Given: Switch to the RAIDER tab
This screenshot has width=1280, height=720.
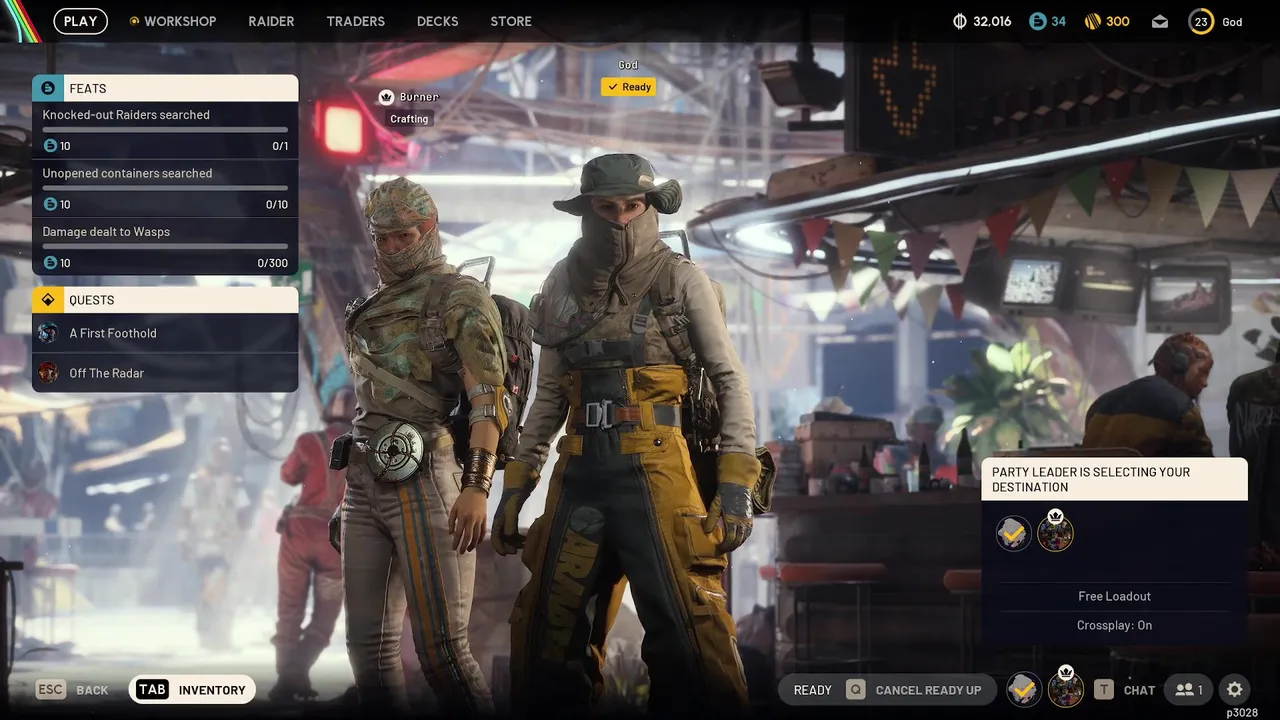Looking at the screenshot, I should pyautogui.click(x=271, y=21).
